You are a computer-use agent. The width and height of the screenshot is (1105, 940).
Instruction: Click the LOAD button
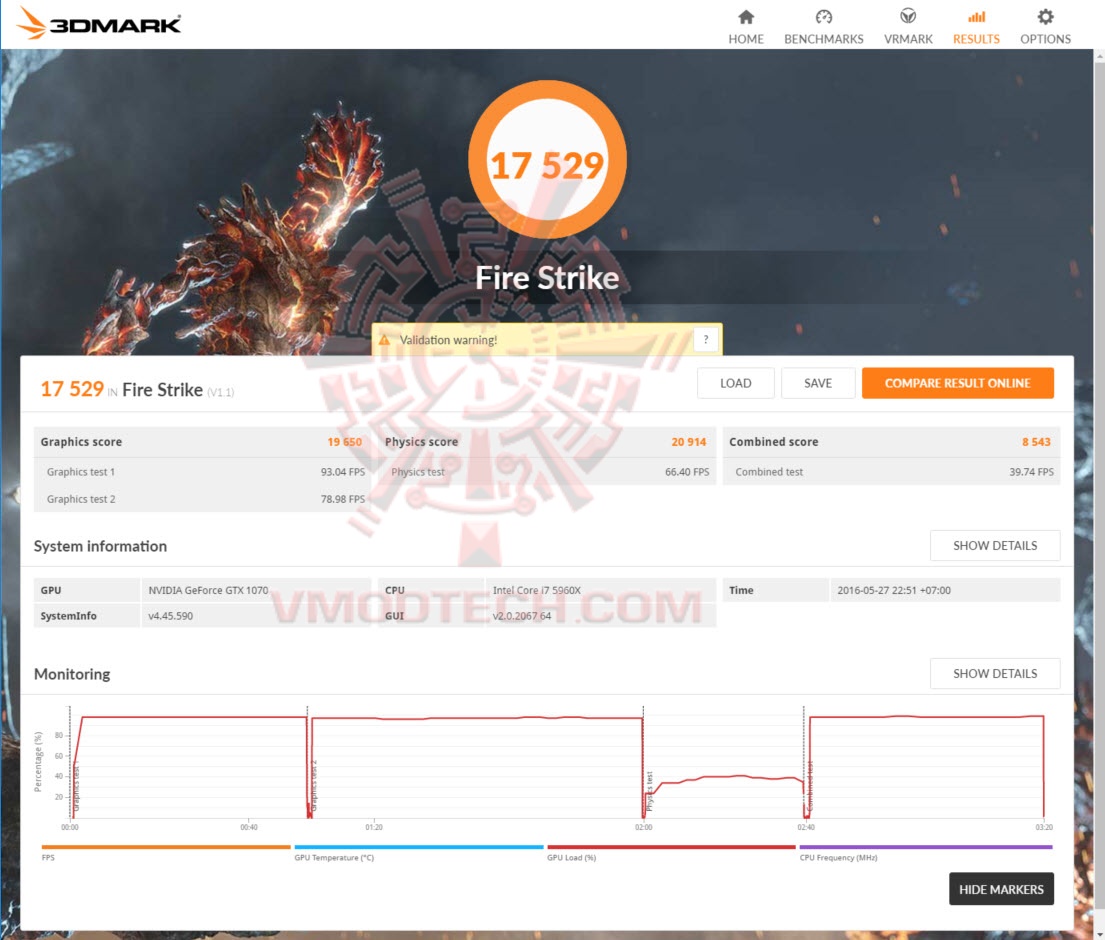735,383
